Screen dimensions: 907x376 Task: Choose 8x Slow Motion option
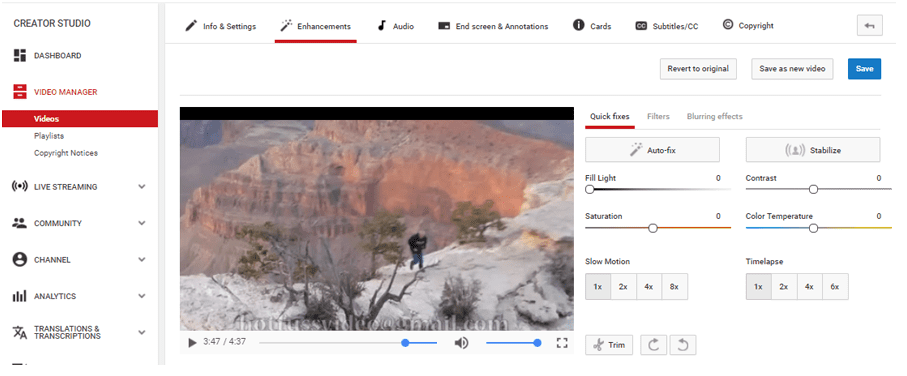[x=674, y=286]
